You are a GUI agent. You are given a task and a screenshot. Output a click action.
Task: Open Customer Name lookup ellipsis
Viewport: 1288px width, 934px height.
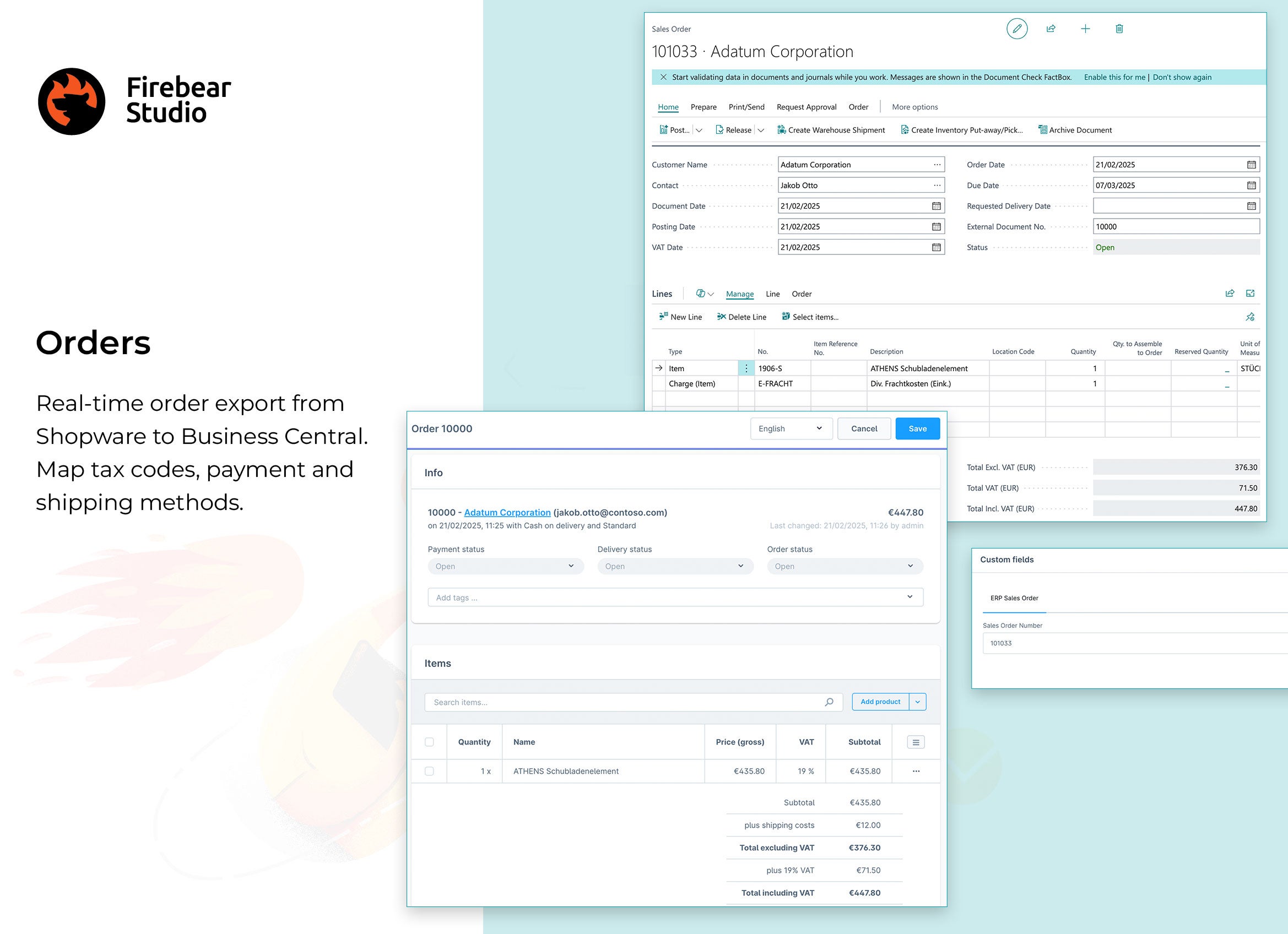tap(937, 165)
